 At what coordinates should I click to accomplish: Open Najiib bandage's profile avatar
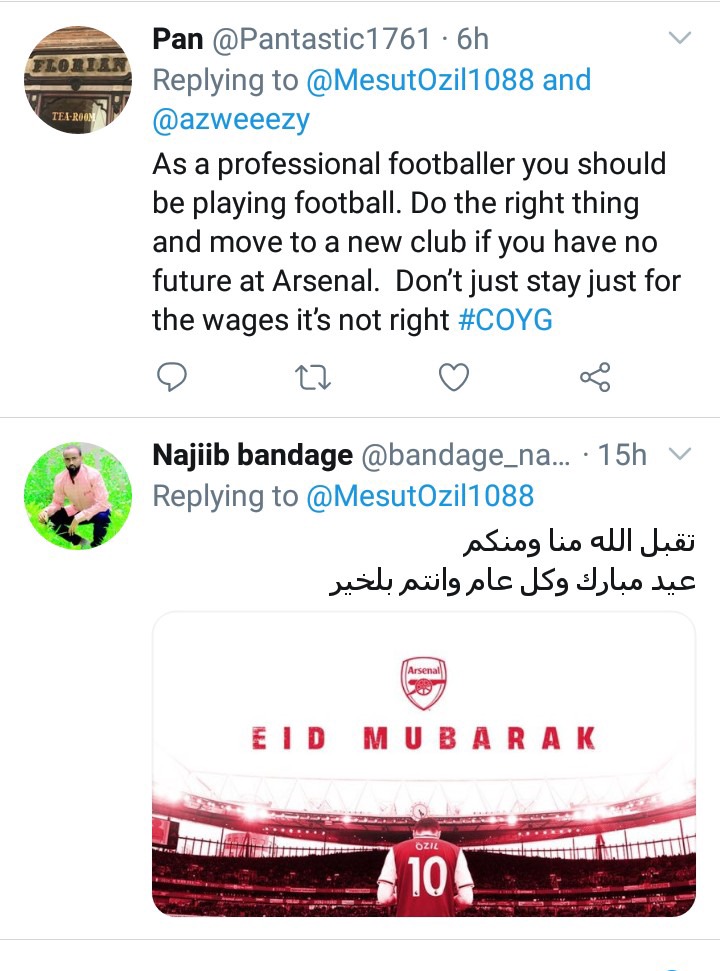[x=78, y=496]
